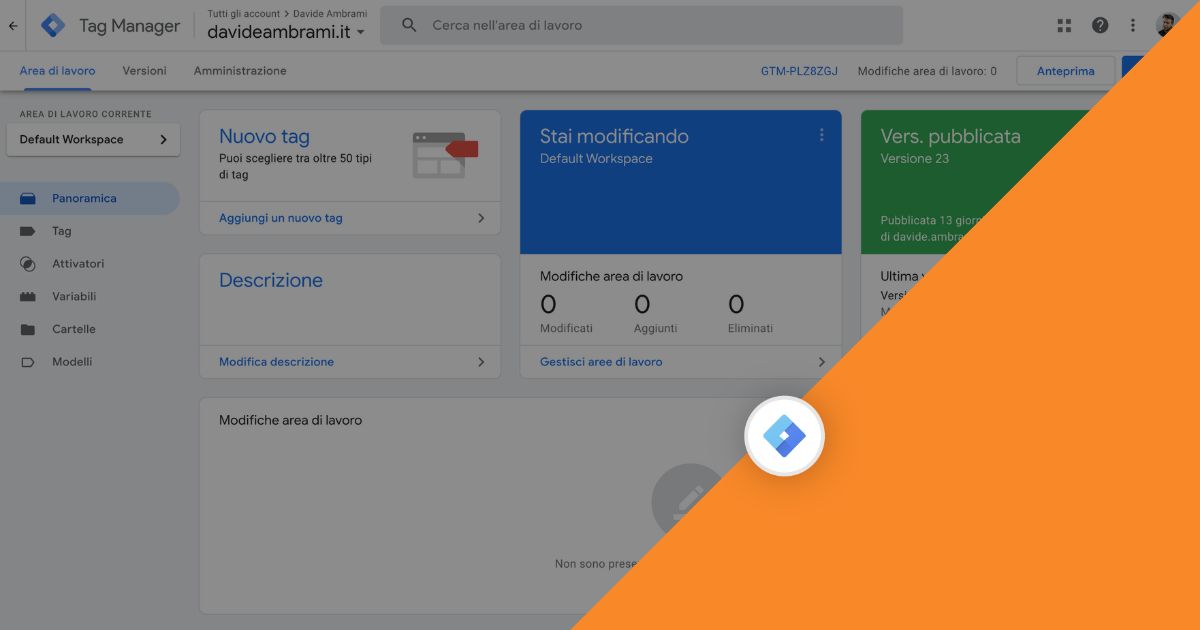Click the Nuovo tag heading
The height and width of the screenshot is (630, 1200).
click(265, 137)
